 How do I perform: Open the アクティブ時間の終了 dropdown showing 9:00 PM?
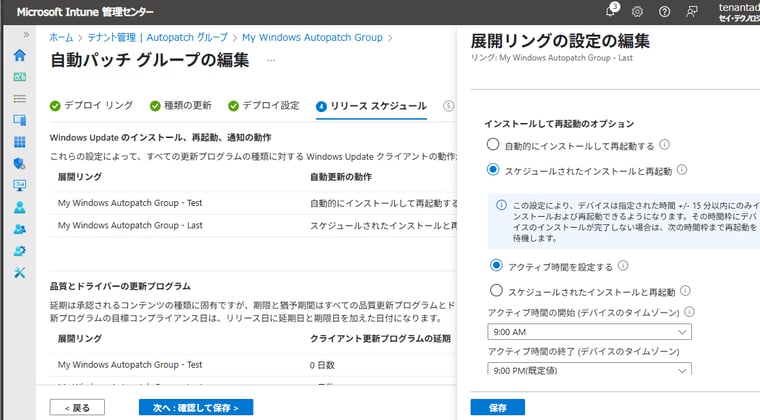pos(589,369)
